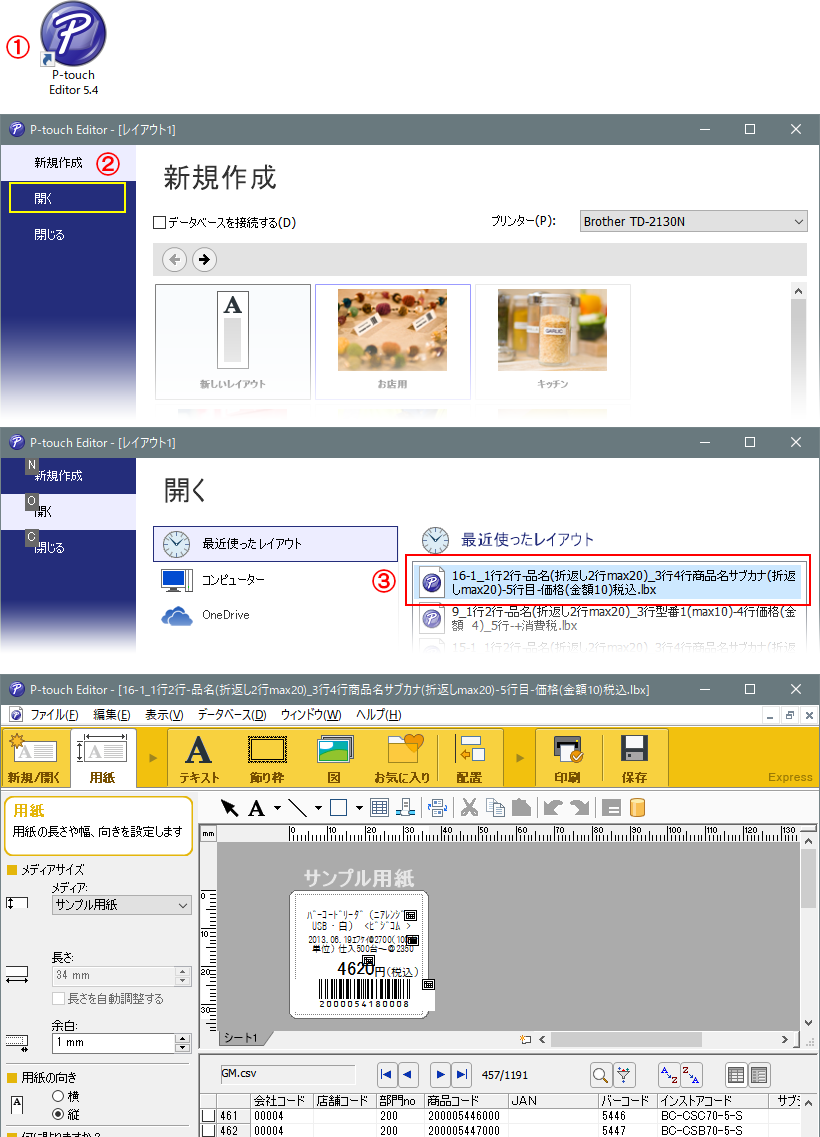Go to next database record
Screen dimensions: 820x1137
pyautogui.click(x=440, y=1075)
